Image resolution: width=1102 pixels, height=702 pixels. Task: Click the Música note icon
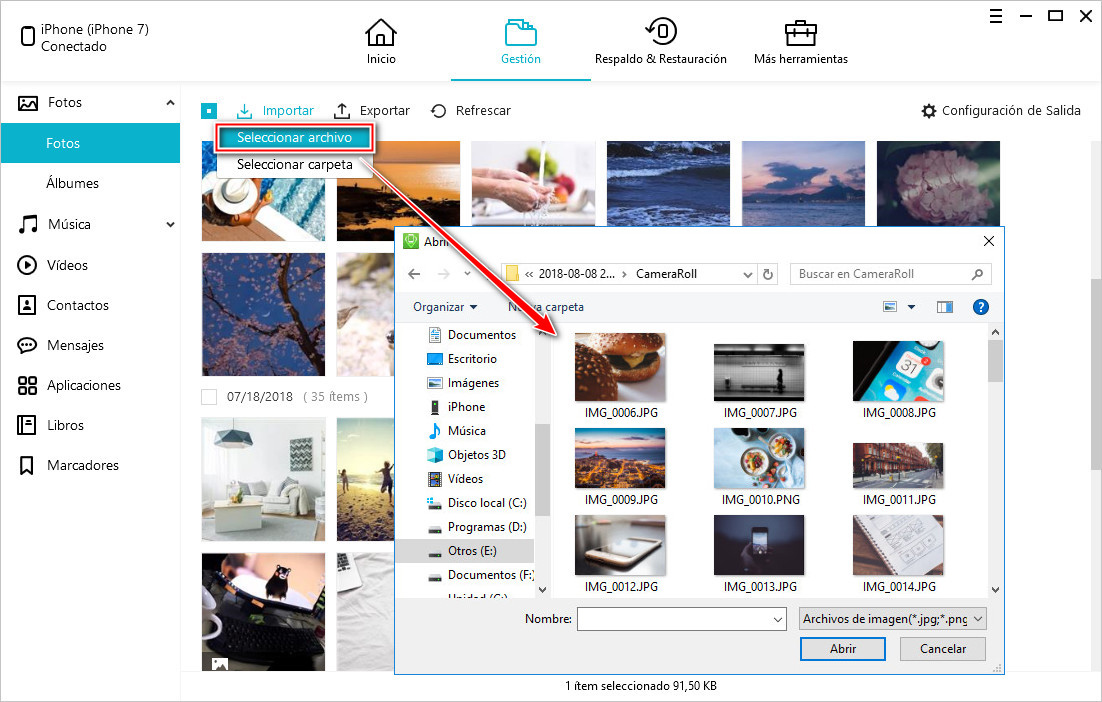coord(27,225)
